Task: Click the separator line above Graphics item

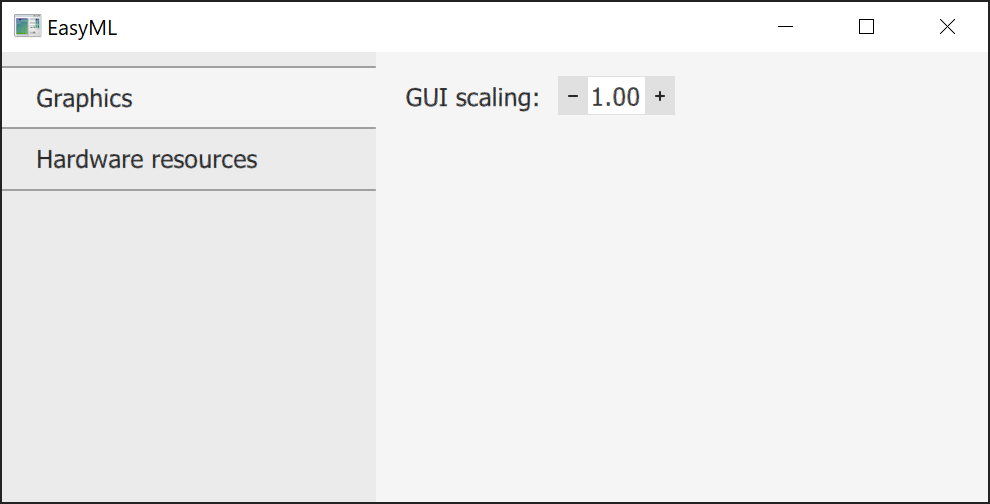Action: [188, 67]
